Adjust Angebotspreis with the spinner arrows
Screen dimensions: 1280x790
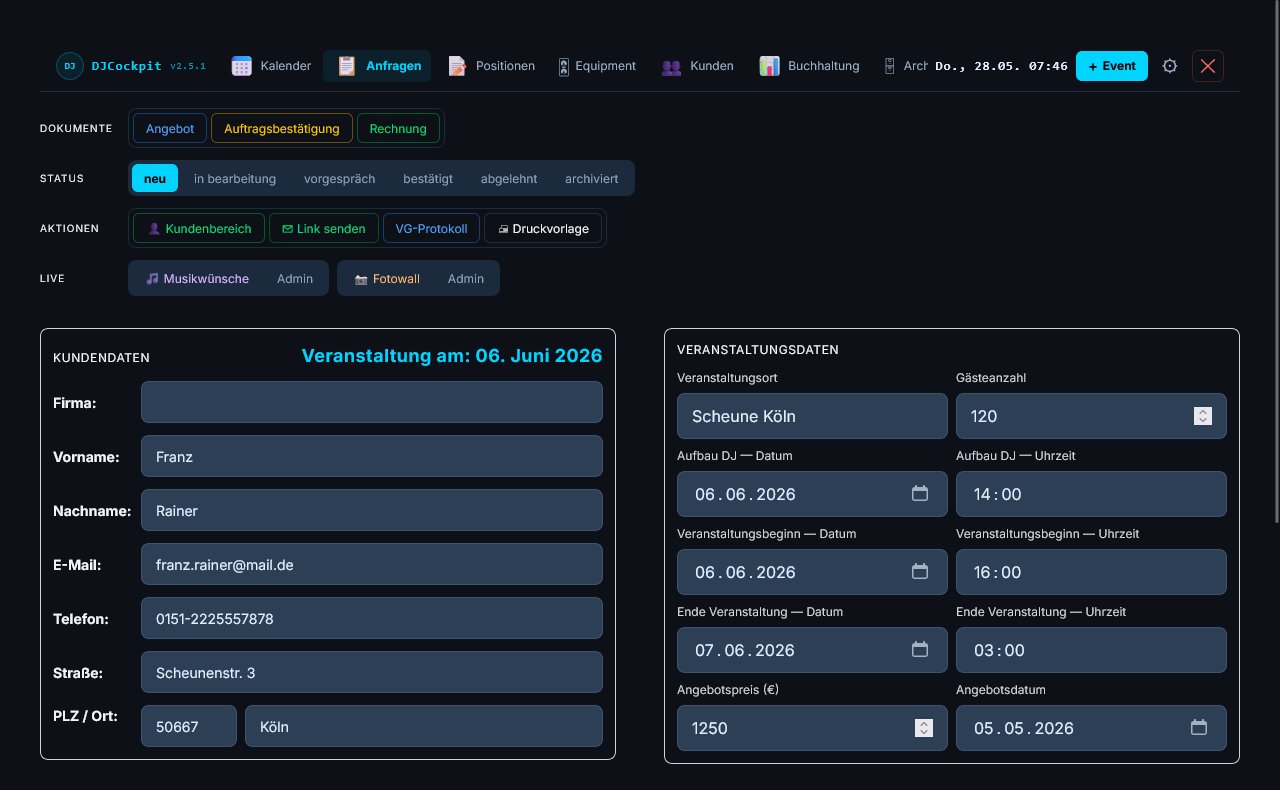pyautogui.click(x=924, y=728)
